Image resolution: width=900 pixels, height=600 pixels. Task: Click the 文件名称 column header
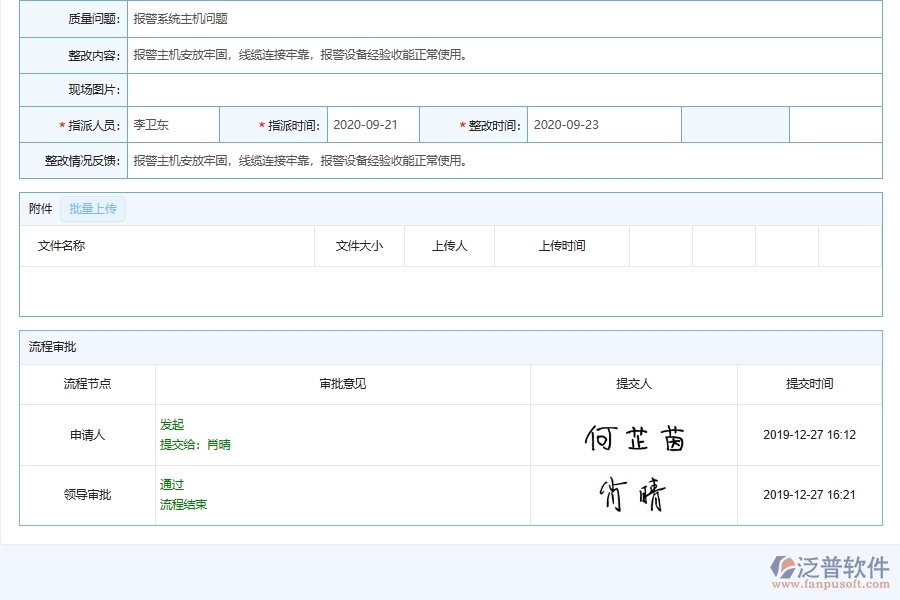tap(63, 246)
